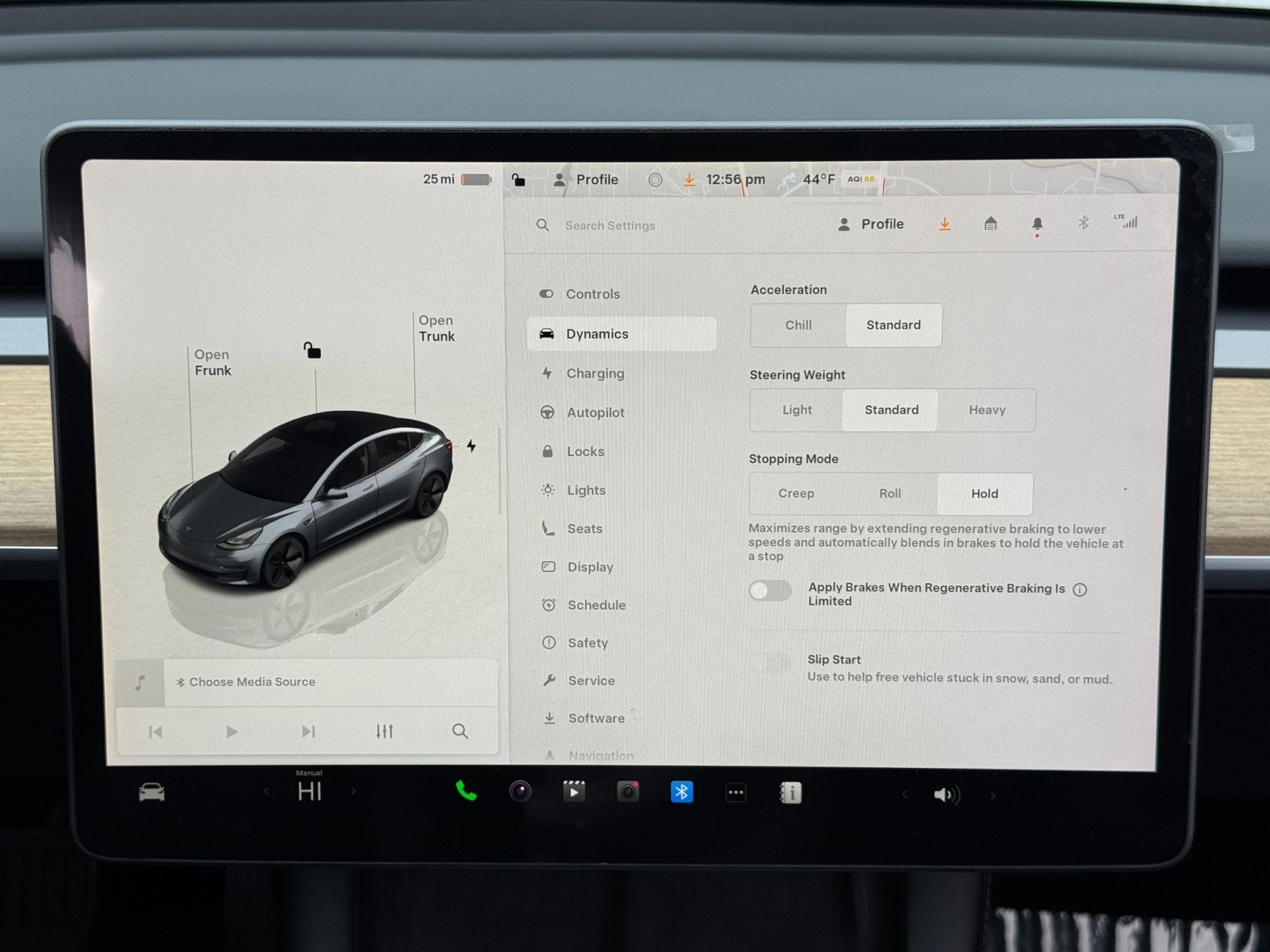This screenshot has width=1270, height=952.
Task: Decrease volume with left chevron
Action: 904,794
